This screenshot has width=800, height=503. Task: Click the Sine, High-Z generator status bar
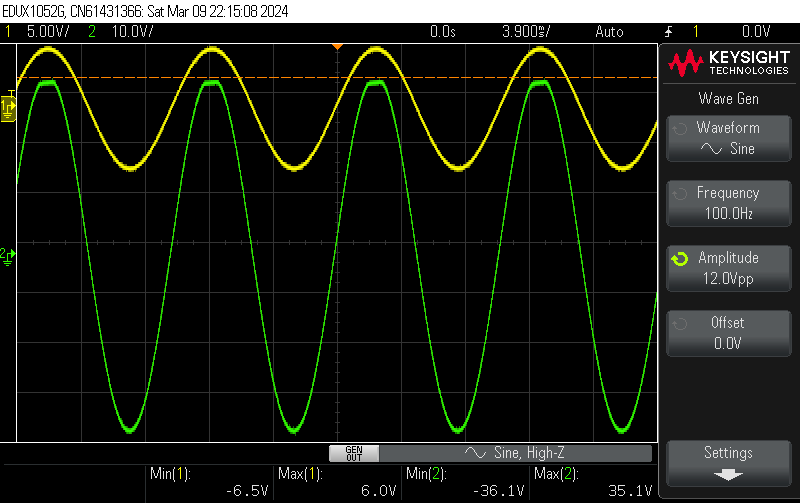pyautogui.click(x=515, y=453)
